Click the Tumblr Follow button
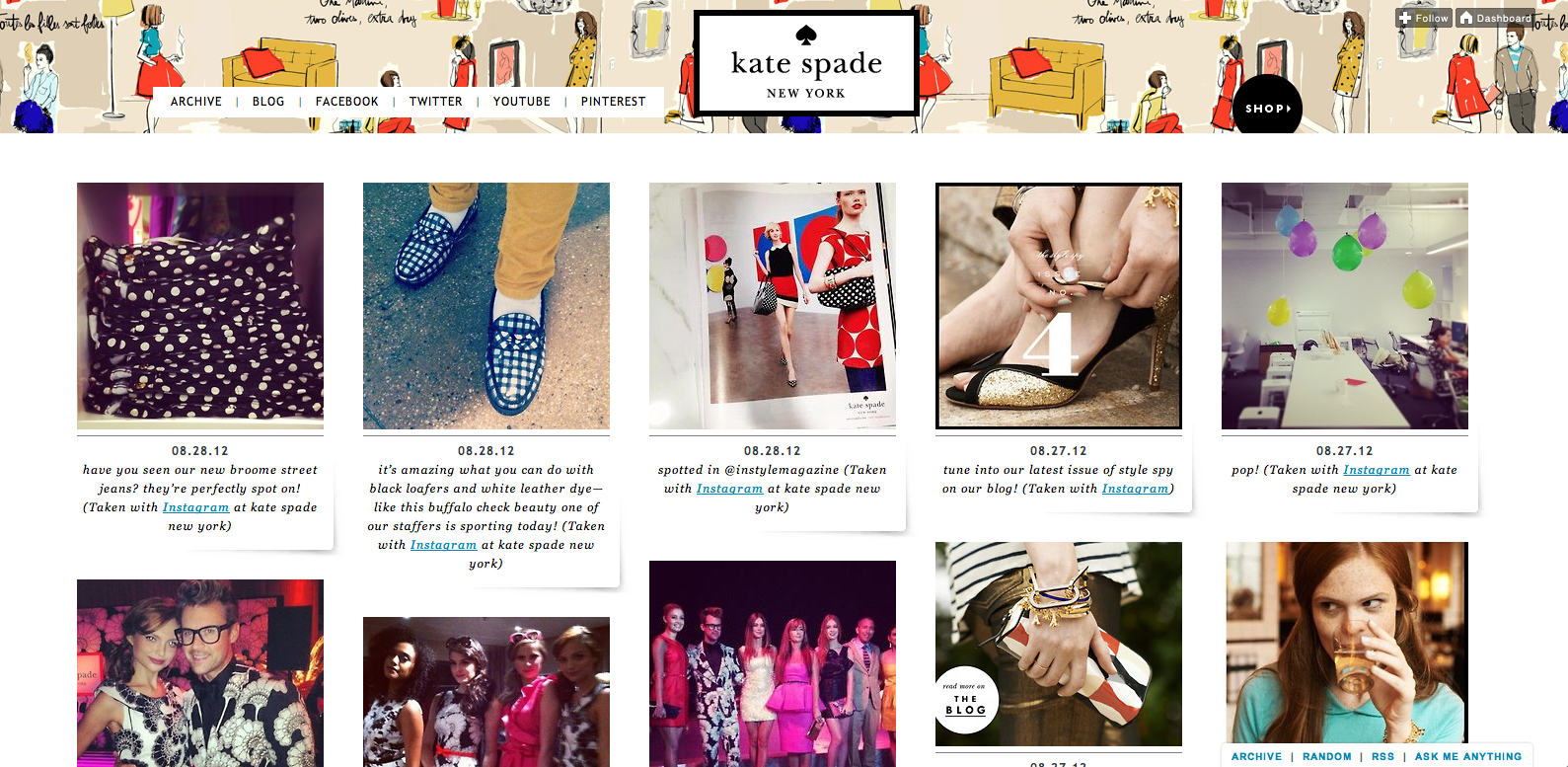 coord(1423,18)
